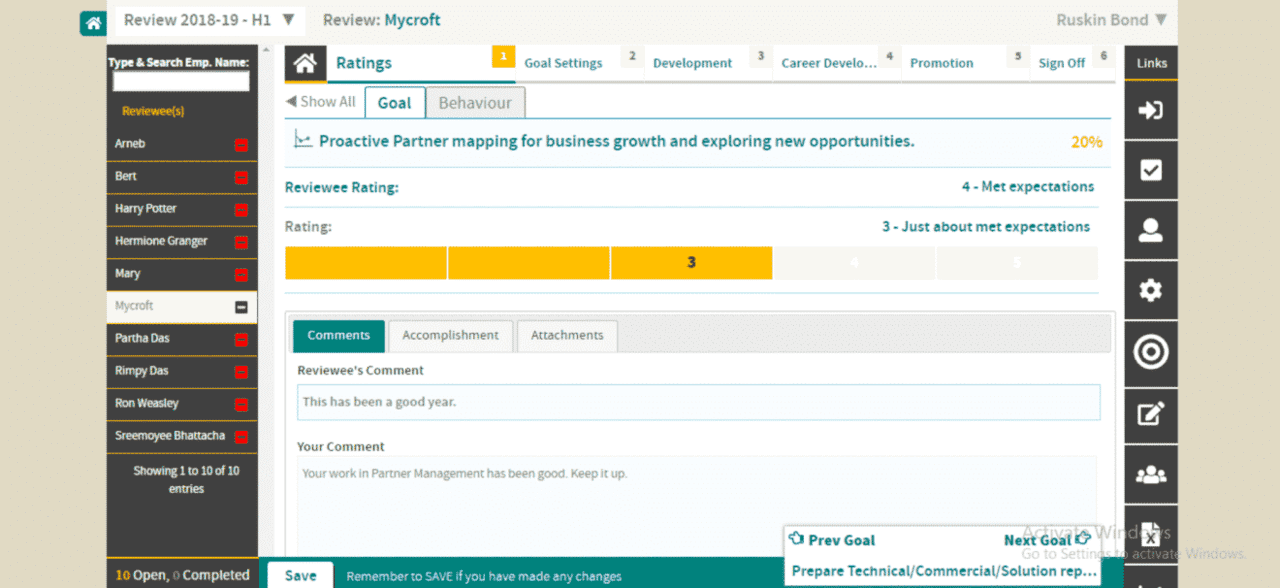Click the target goal icon in Links sidebar
The width and height of the screenshot is (1280, 588).
point(1151,352)
